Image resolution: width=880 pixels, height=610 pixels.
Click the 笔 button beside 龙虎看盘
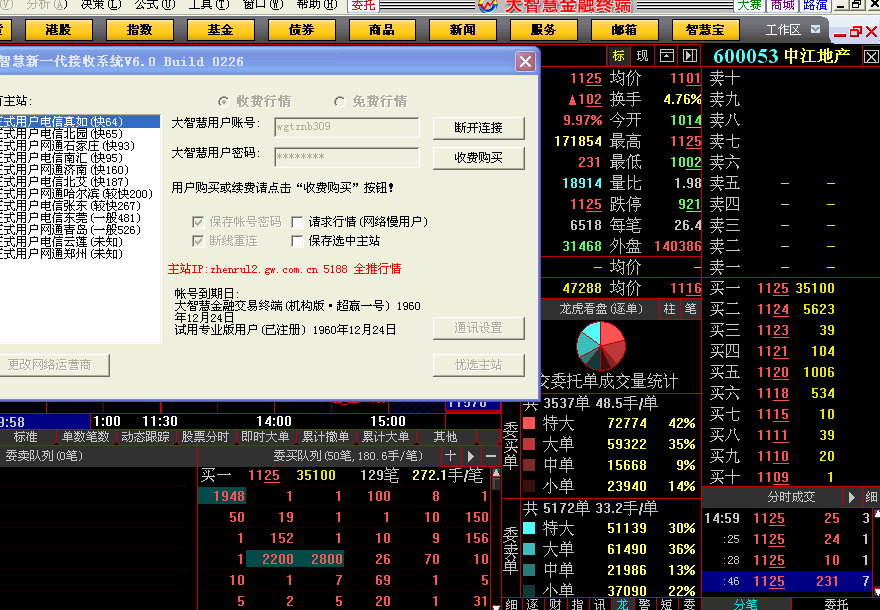(x=690, y=309)
